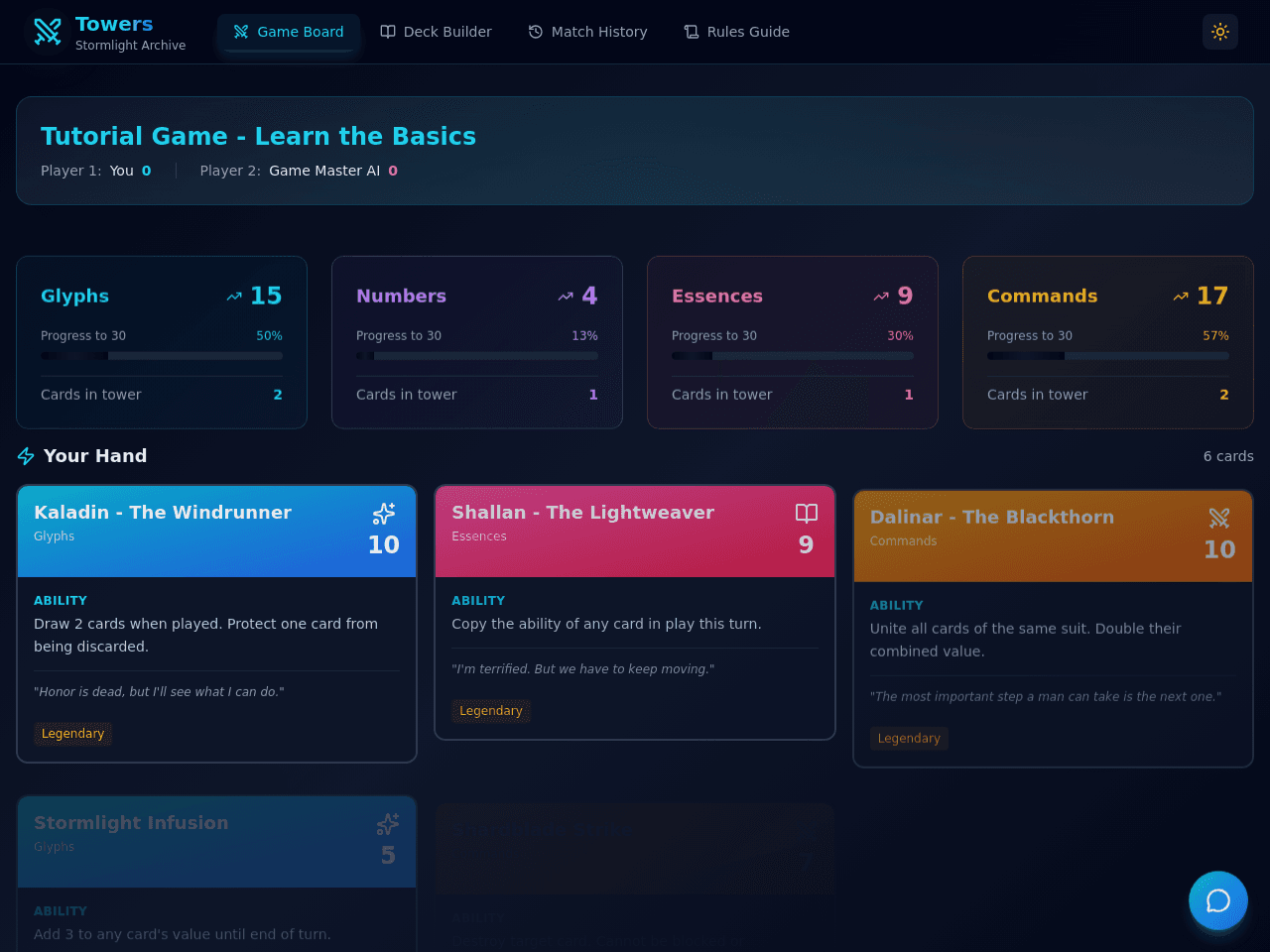Image resolution: width=1270 pixels, height=952 pixels.
Task: Click the Essences tower heading
Action: [x=717, y=296]
